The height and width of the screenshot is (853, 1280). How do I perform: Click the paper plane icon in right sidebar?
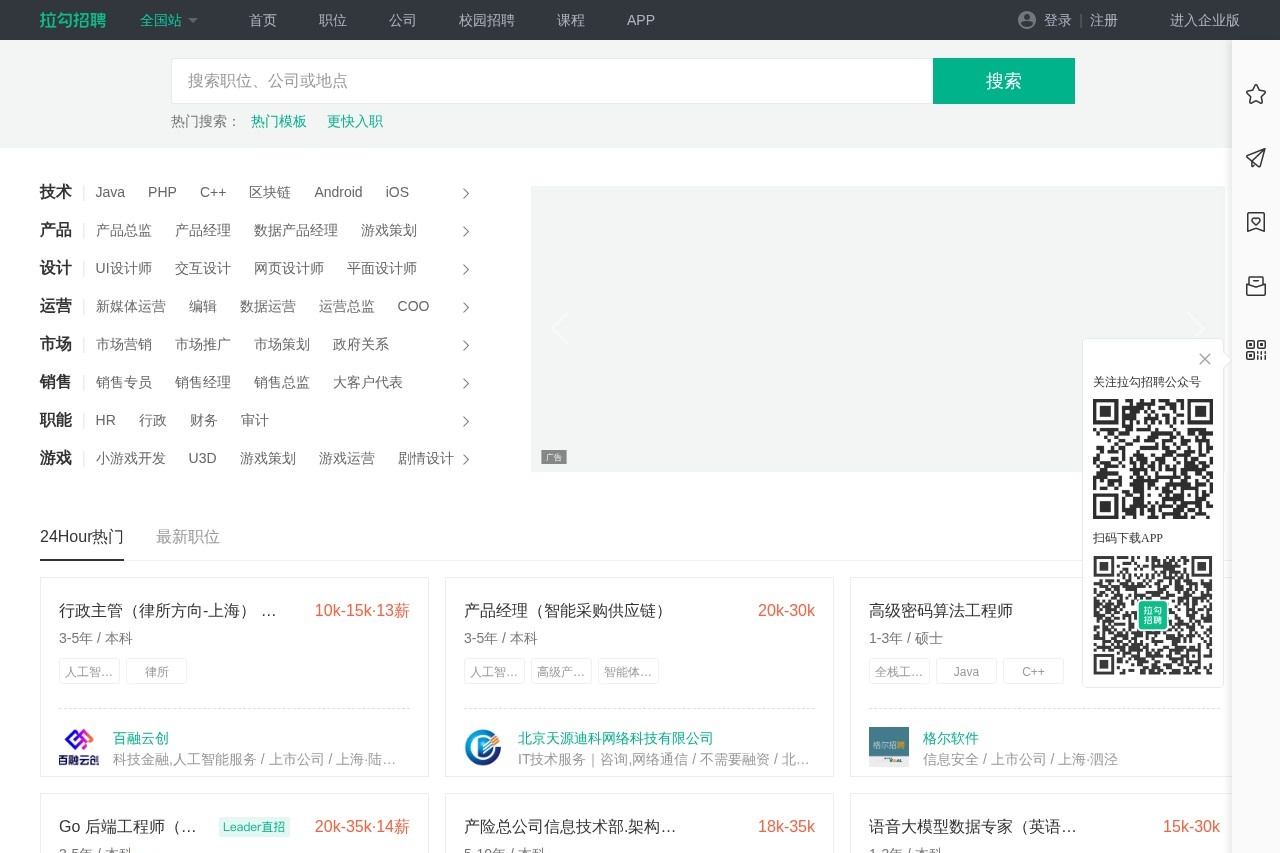pyautogui.click(x=1256, y=158)
